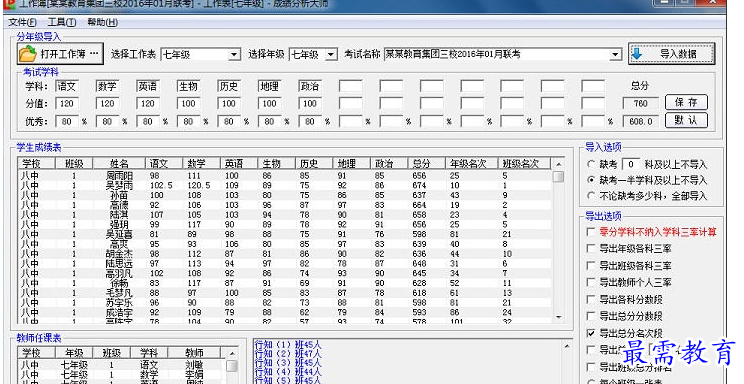Expand the 选择年级 dropdown
This screenshot has height=384, width=744.
pyautogui.click(x=331, y=55)
